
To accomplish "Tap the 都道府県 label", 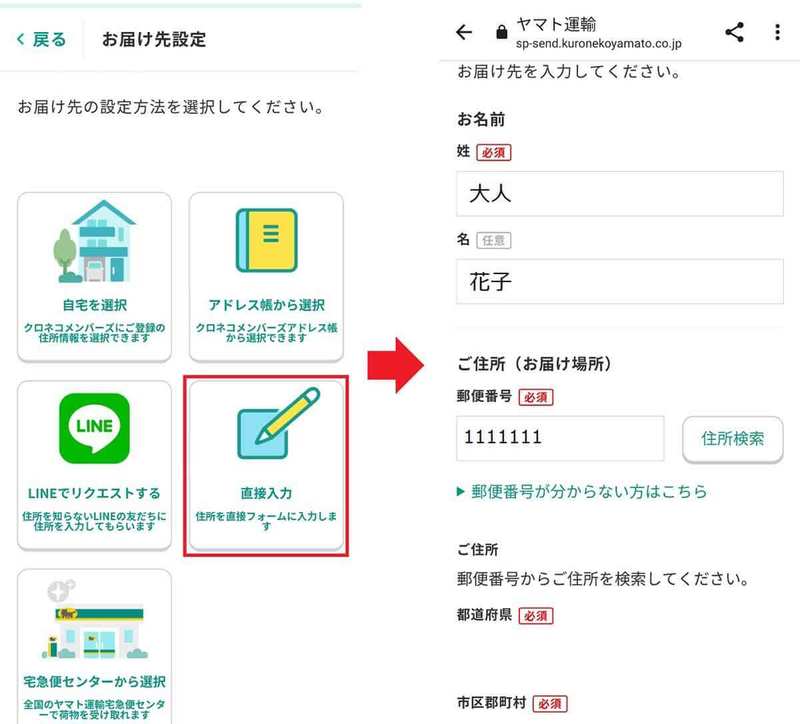I will point(484,615).
